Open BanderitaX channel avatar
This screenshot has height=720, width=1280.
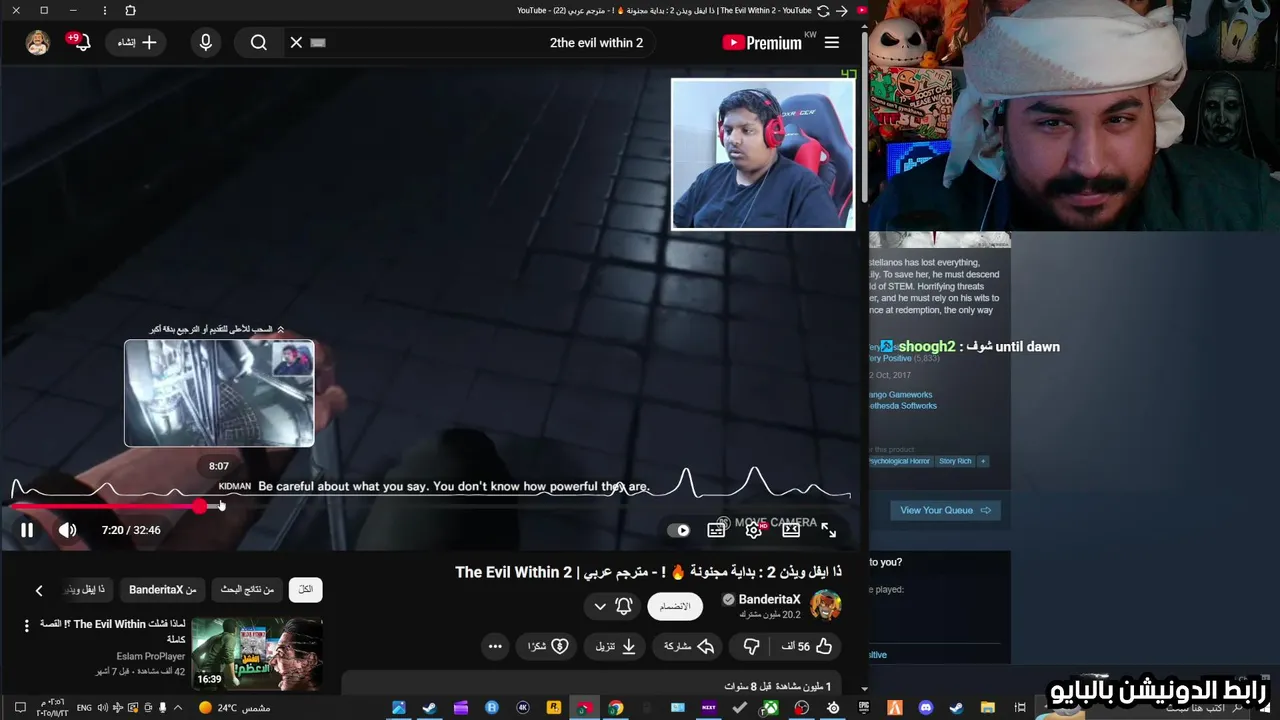(x=825, y=606)
